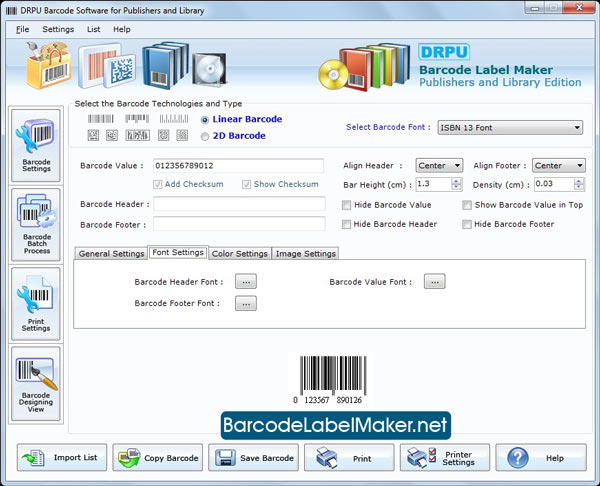The width and height of the screenshot is (600, 486).
Task: Click the linear and 2D barcode cards icon
Action: (107, 65)
